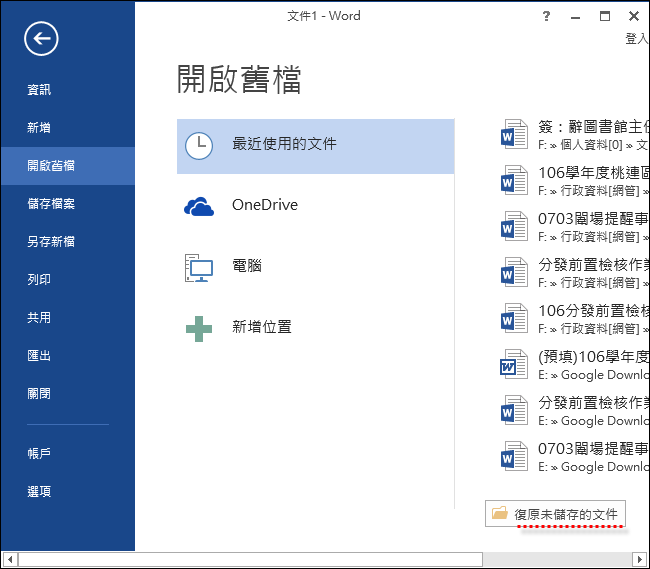Select 開啟舊檔 in the left sidebar
The width and height of the screenshot is (650, 569).
[68, 166]
